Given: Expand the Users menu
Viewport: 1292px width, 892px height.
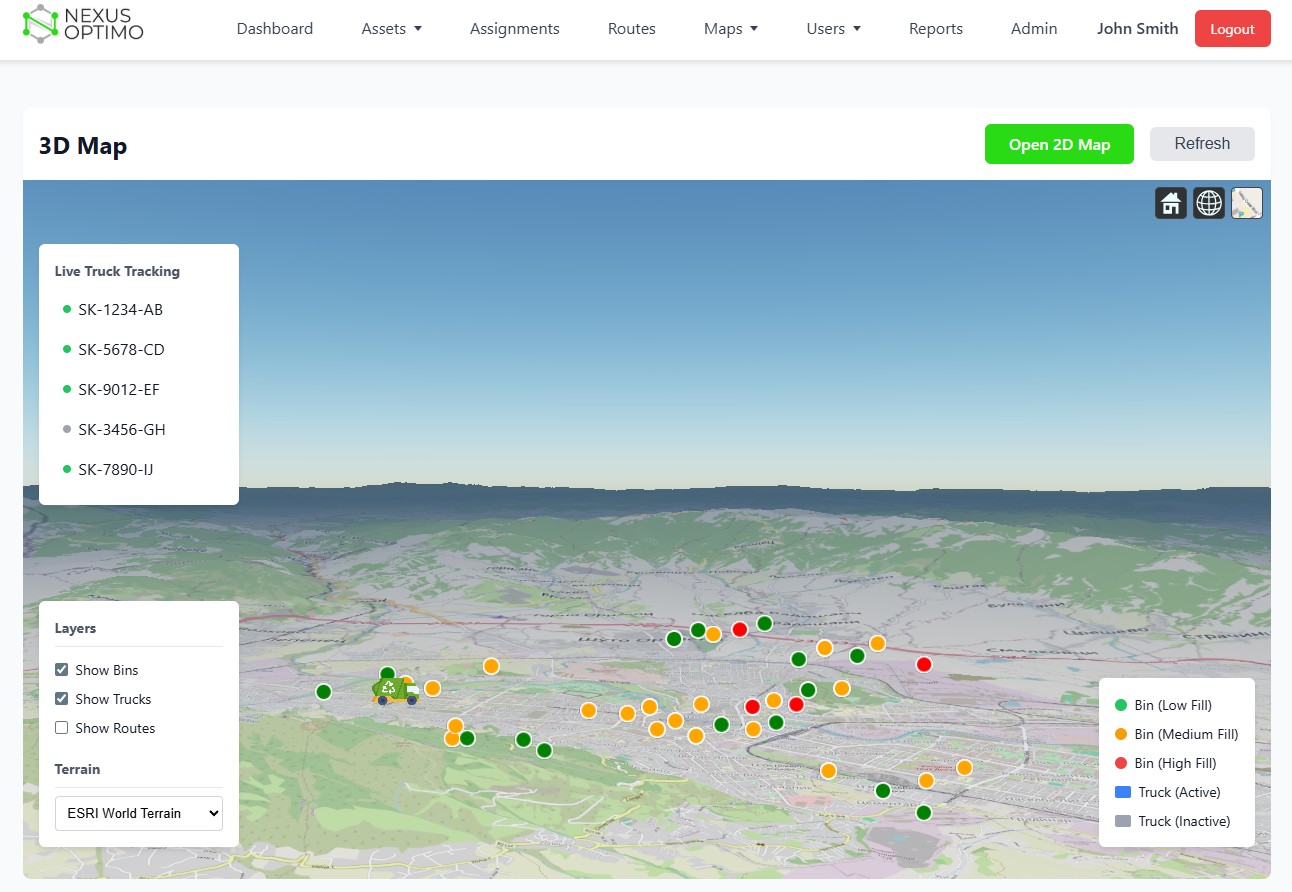Looking at the screenshot, I should [x=834, y=29].
